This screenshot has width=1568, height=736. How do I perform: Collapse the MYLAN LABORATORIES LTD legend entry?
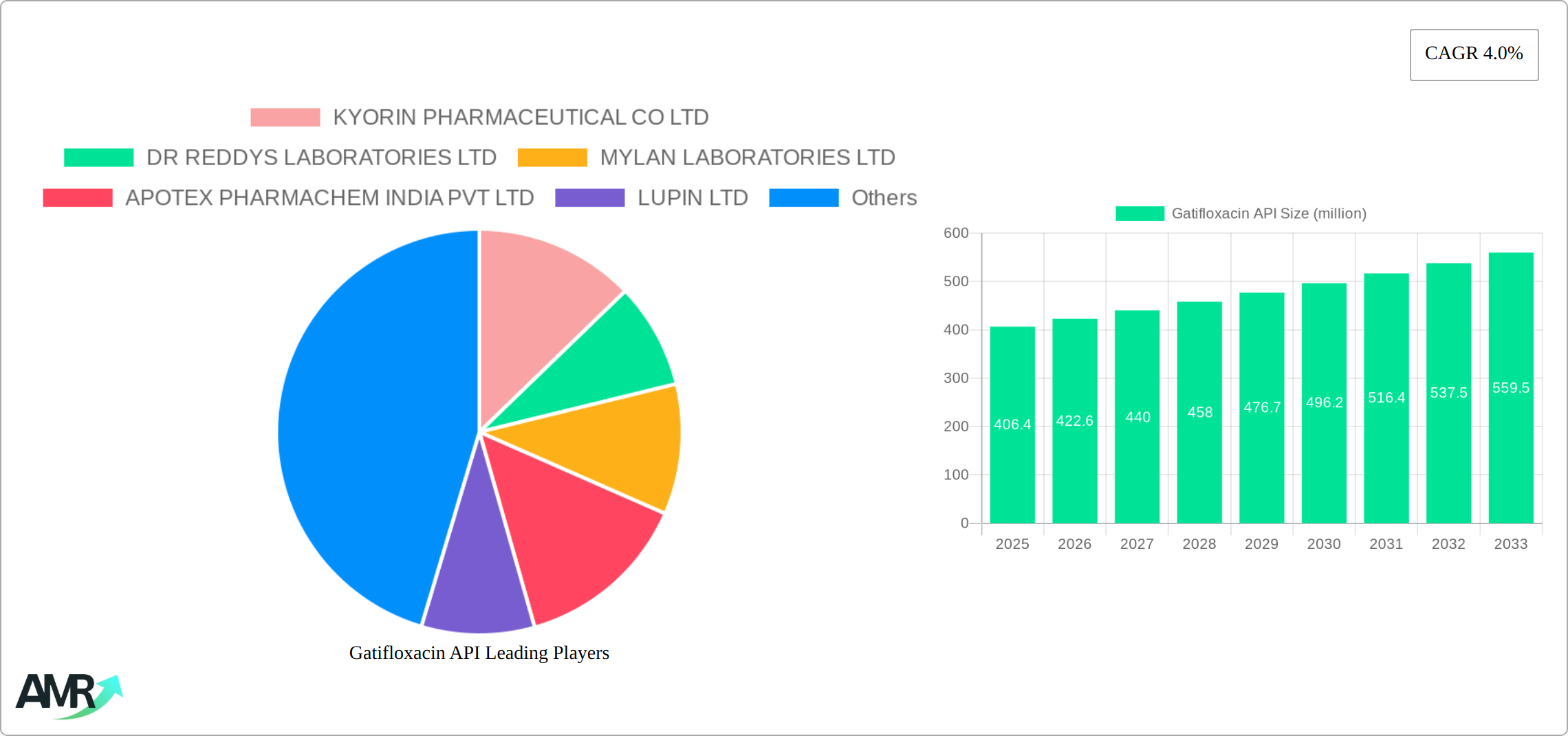coord(748,158)
